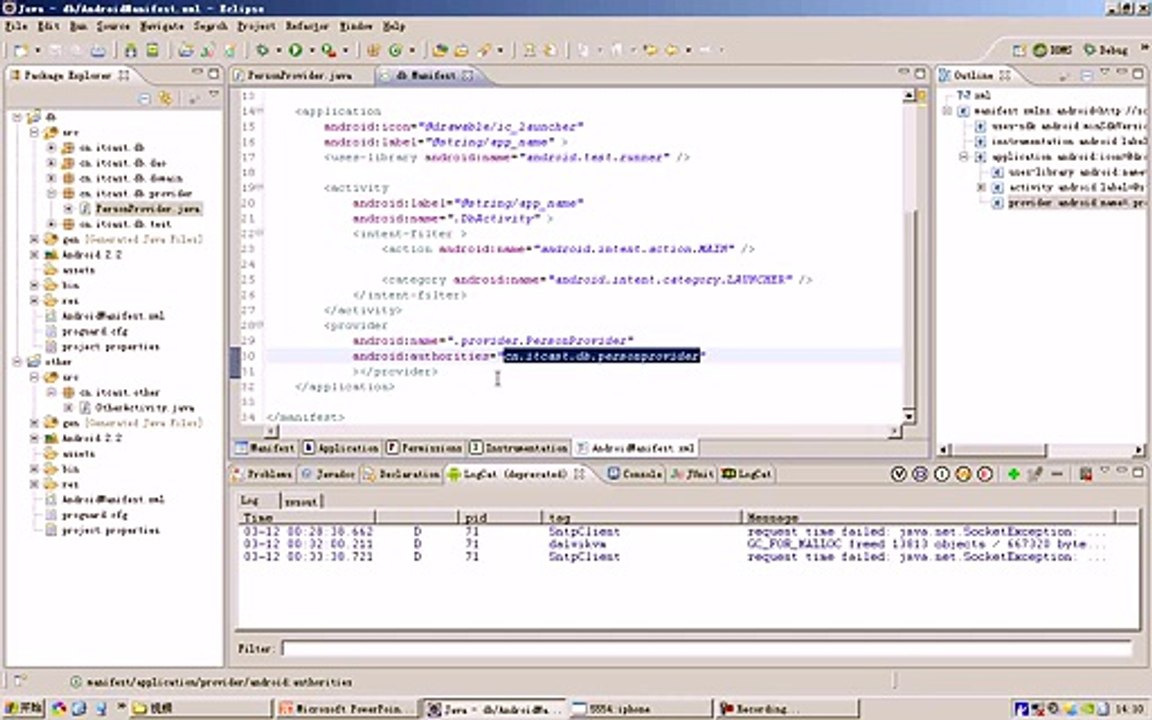Image resolution: width=1152 pixels, height=720 pixels.
Task: Click editor vertical scrollbar down arrow
Action: pos(909,417)
